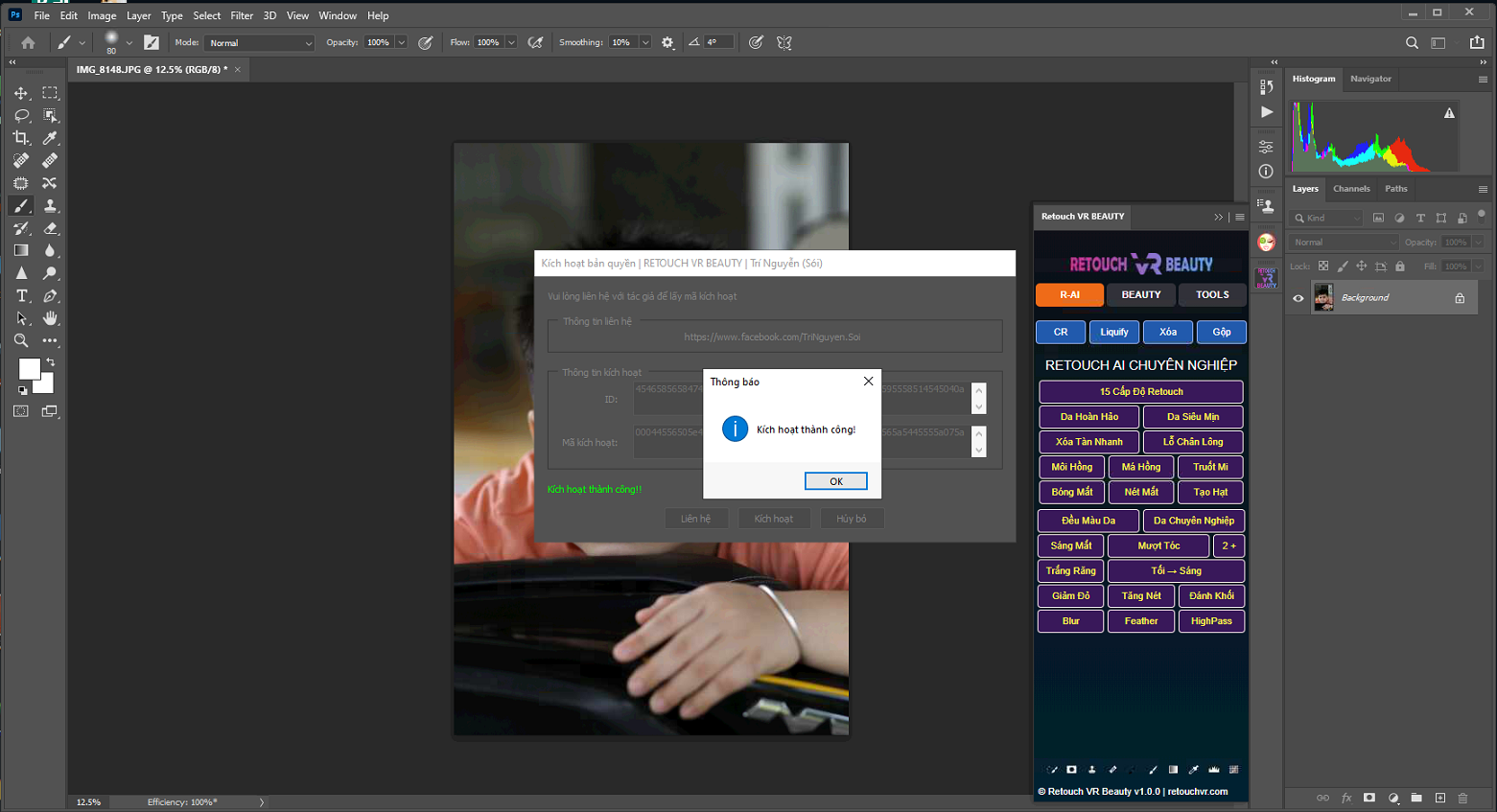The image size is (1497, 812).
Task: Open the Flow slider dropdown arrow
Action: tap(511, 42)
